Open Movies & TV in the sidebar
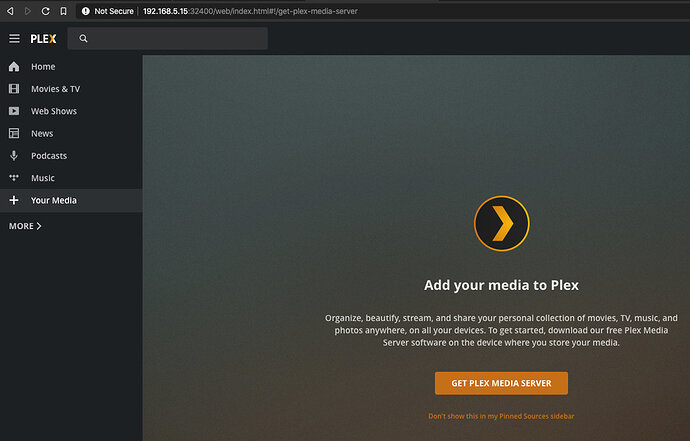 coord(71,89)
